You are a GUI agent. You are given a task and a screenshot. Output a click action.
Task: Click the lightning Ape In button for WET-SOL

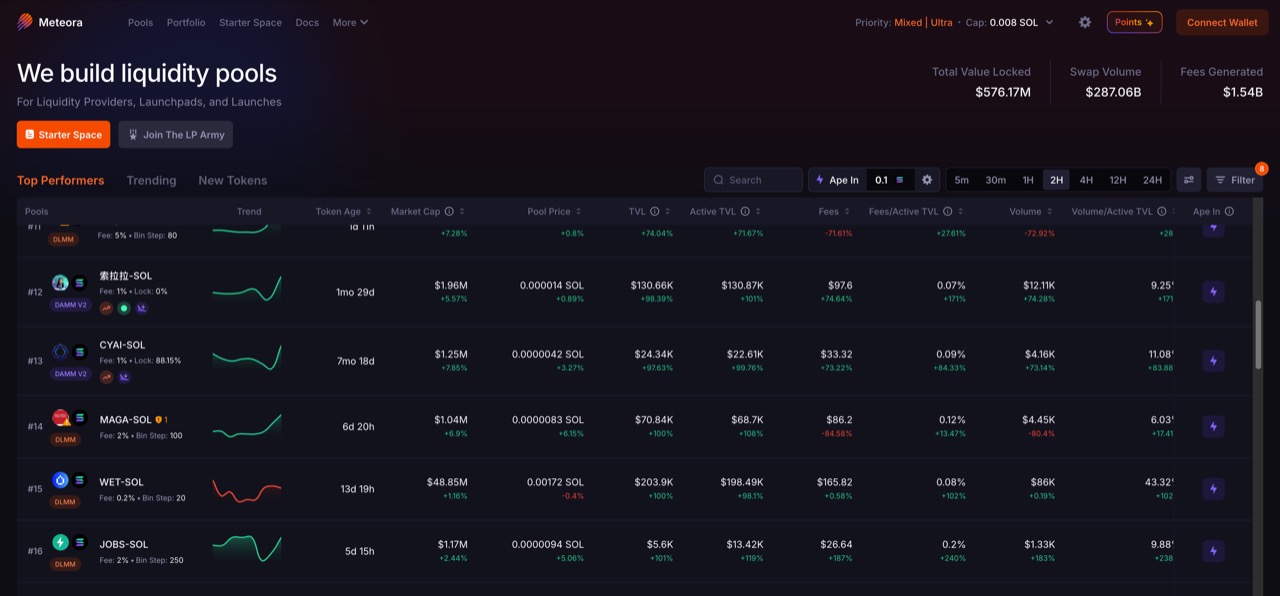pyautogui.click(x=1213, y=489)
